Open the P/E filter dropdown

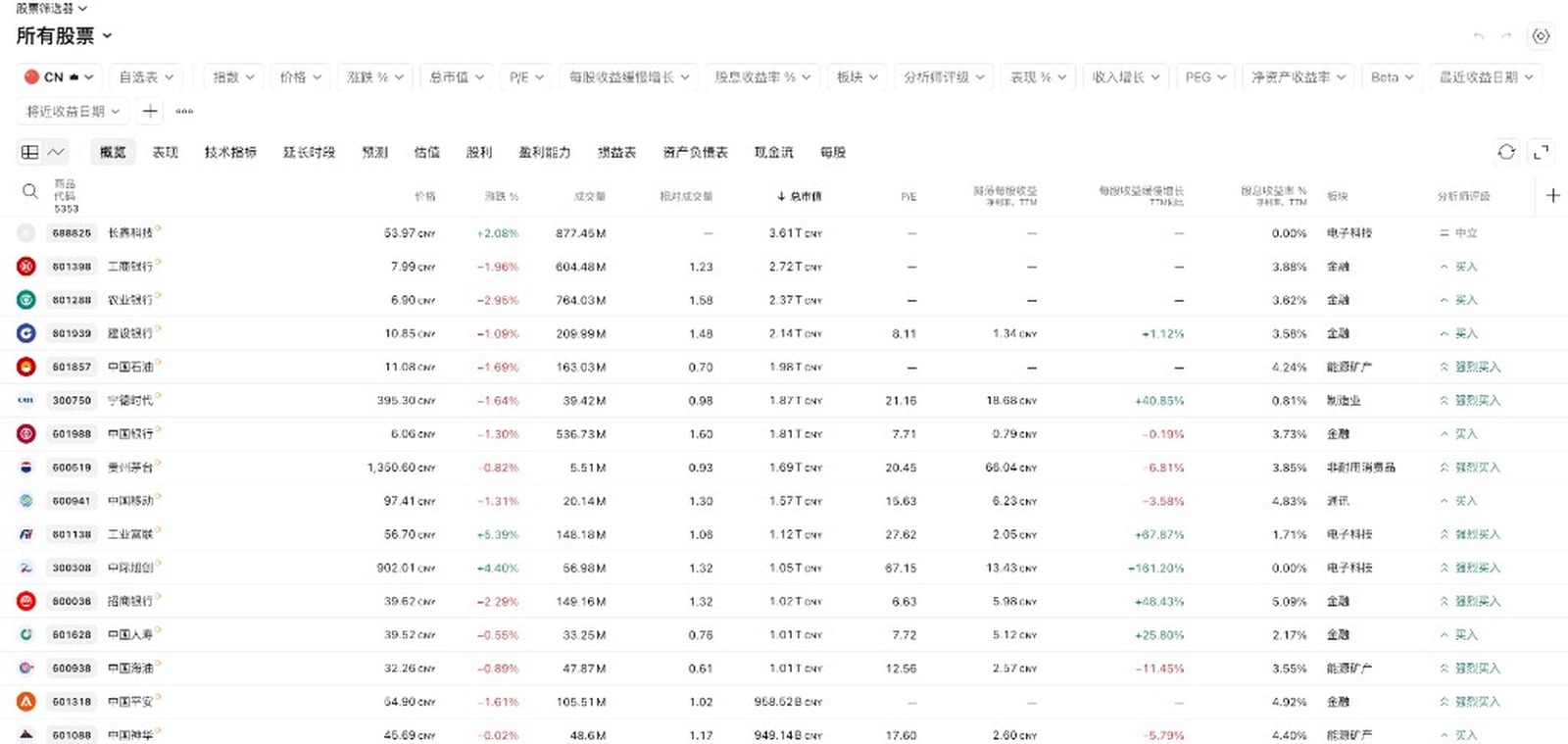tap(526, 76)
